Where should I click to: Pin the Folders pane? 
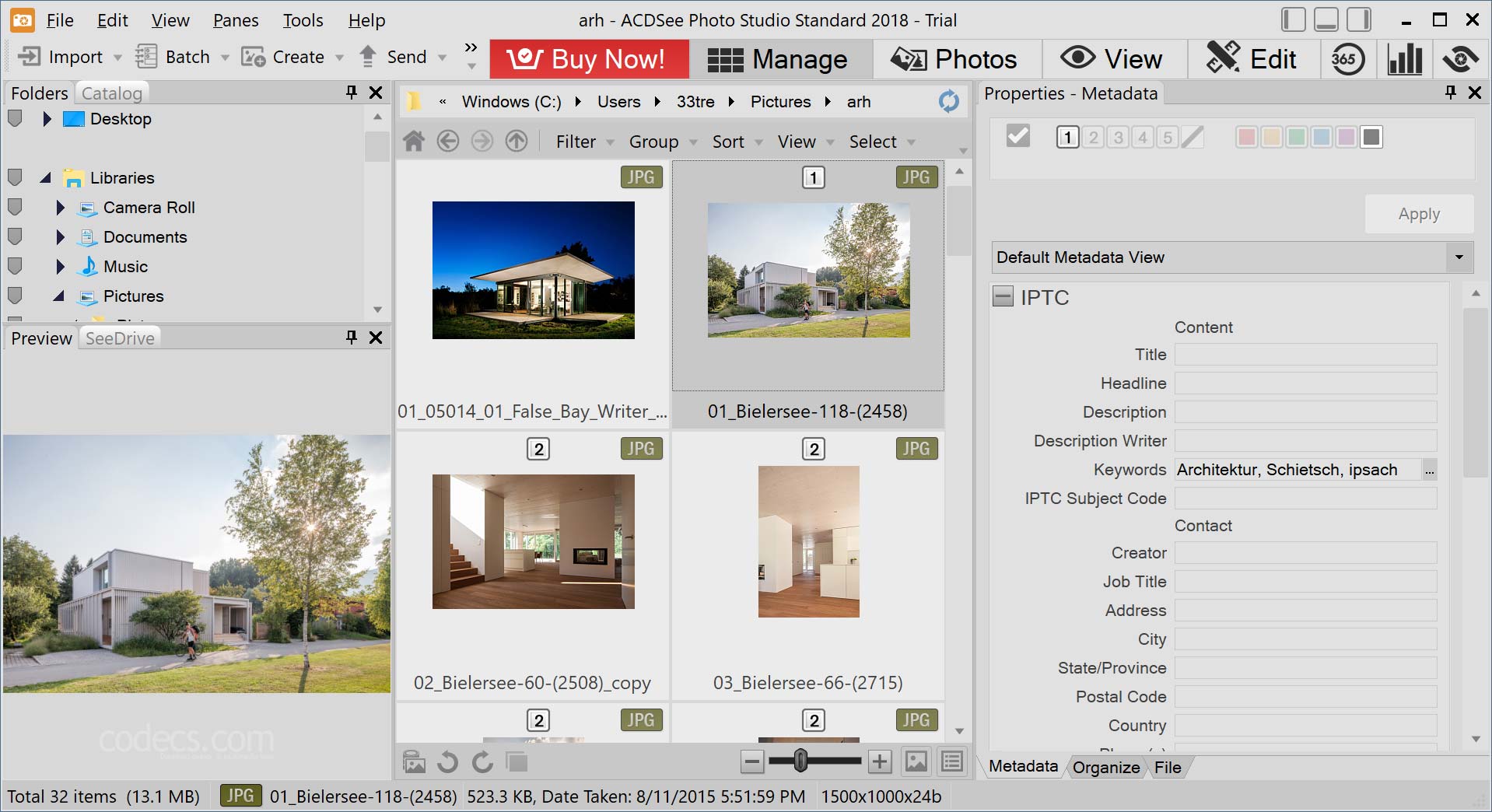coord(352,93)
